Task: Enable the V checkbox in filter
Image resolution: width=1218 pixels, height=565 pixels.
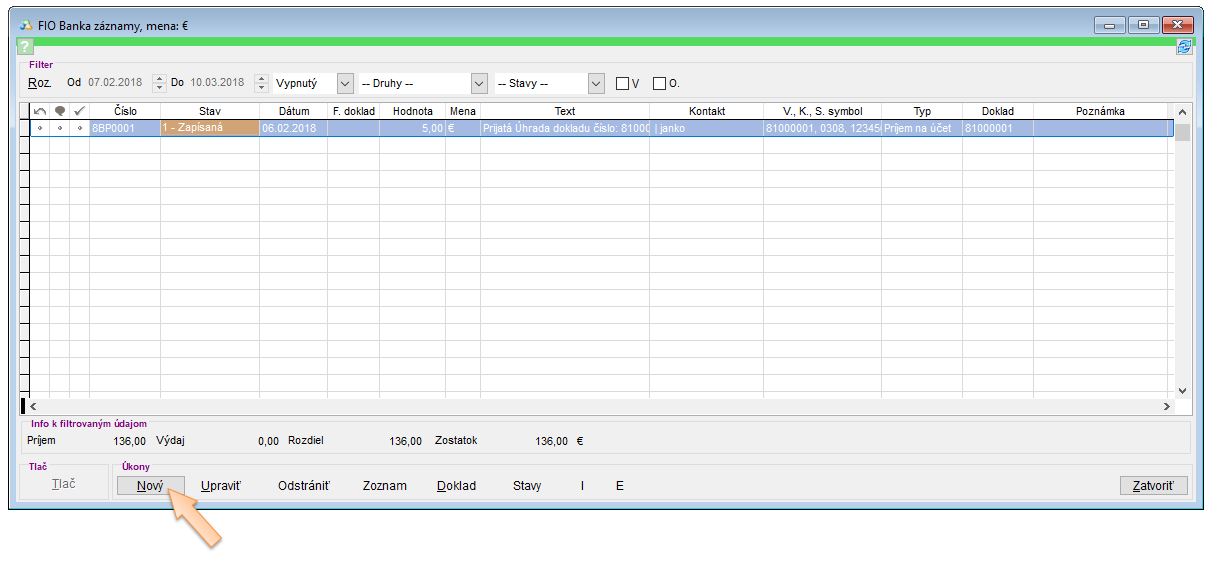Action: click(x=622, y=84)
